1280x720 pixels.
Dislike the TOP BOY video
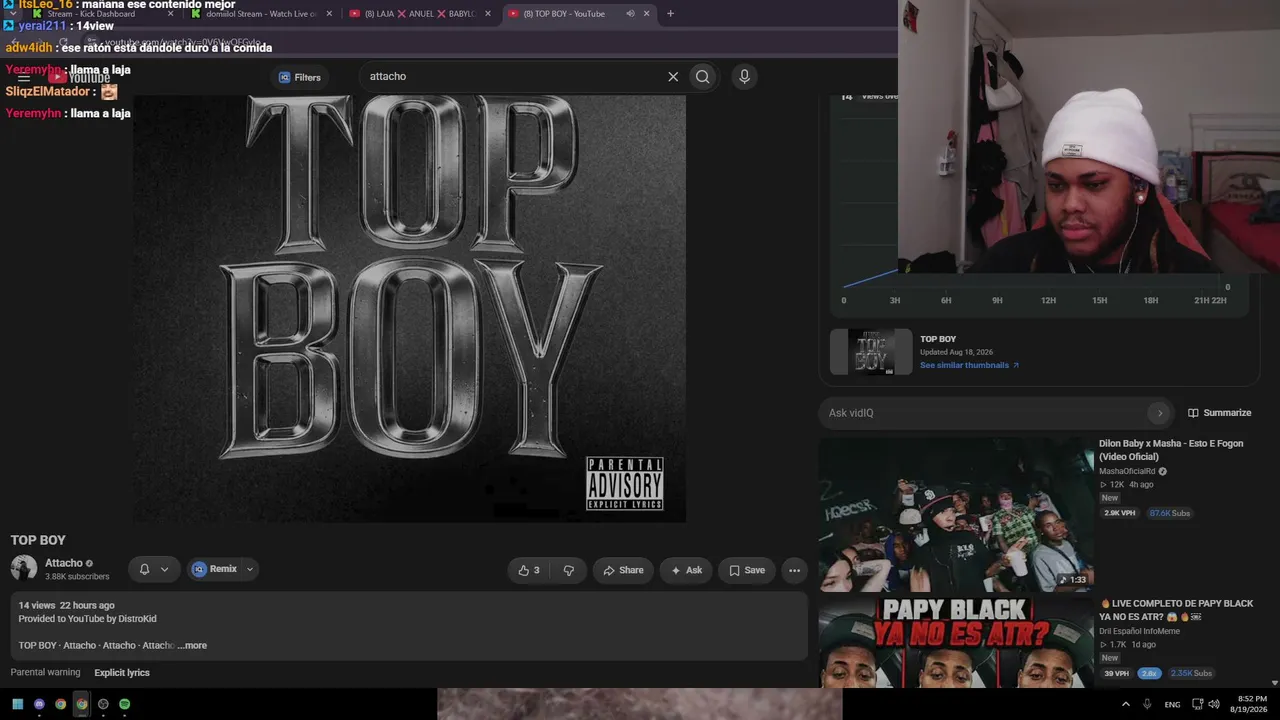tap(569, 570)
